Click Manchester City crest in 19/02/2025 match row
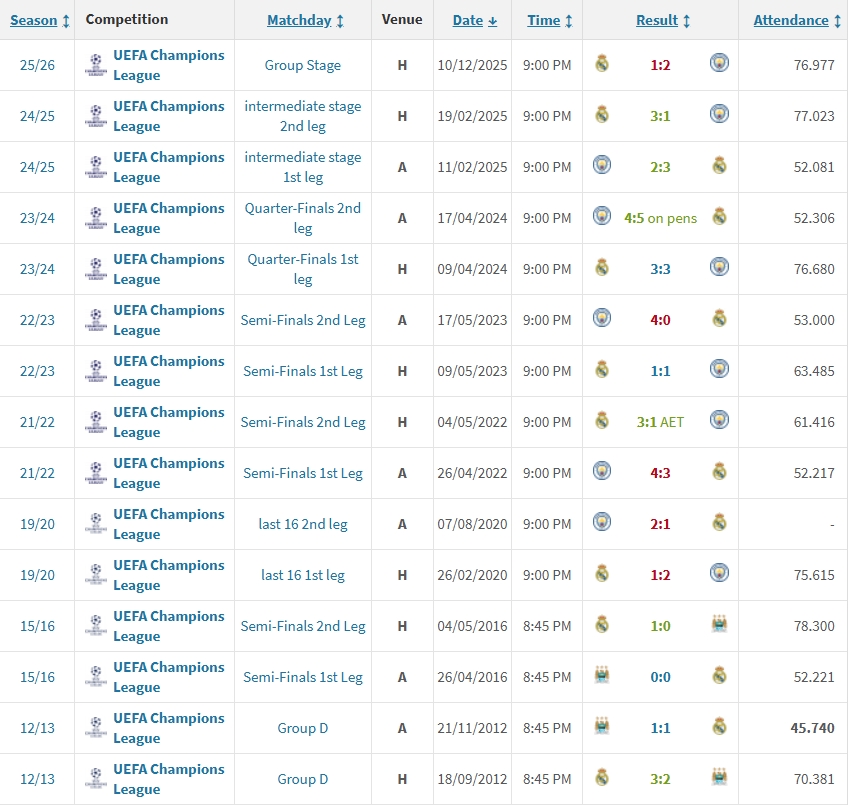This screenshot has height=805, width=848. coord(719,115)
